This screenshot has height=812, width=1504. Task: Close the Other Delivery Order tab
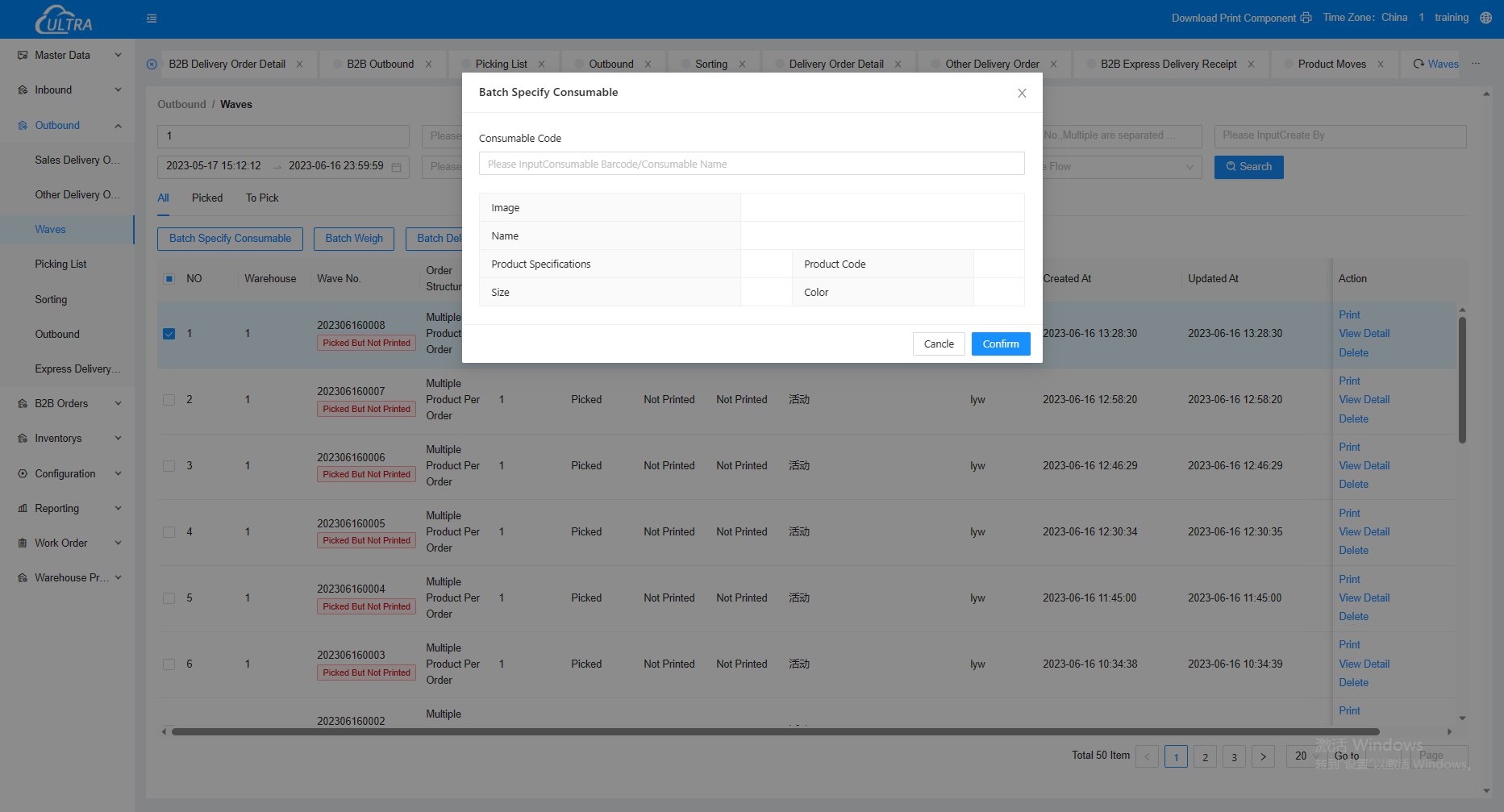tap(1053, 65)
